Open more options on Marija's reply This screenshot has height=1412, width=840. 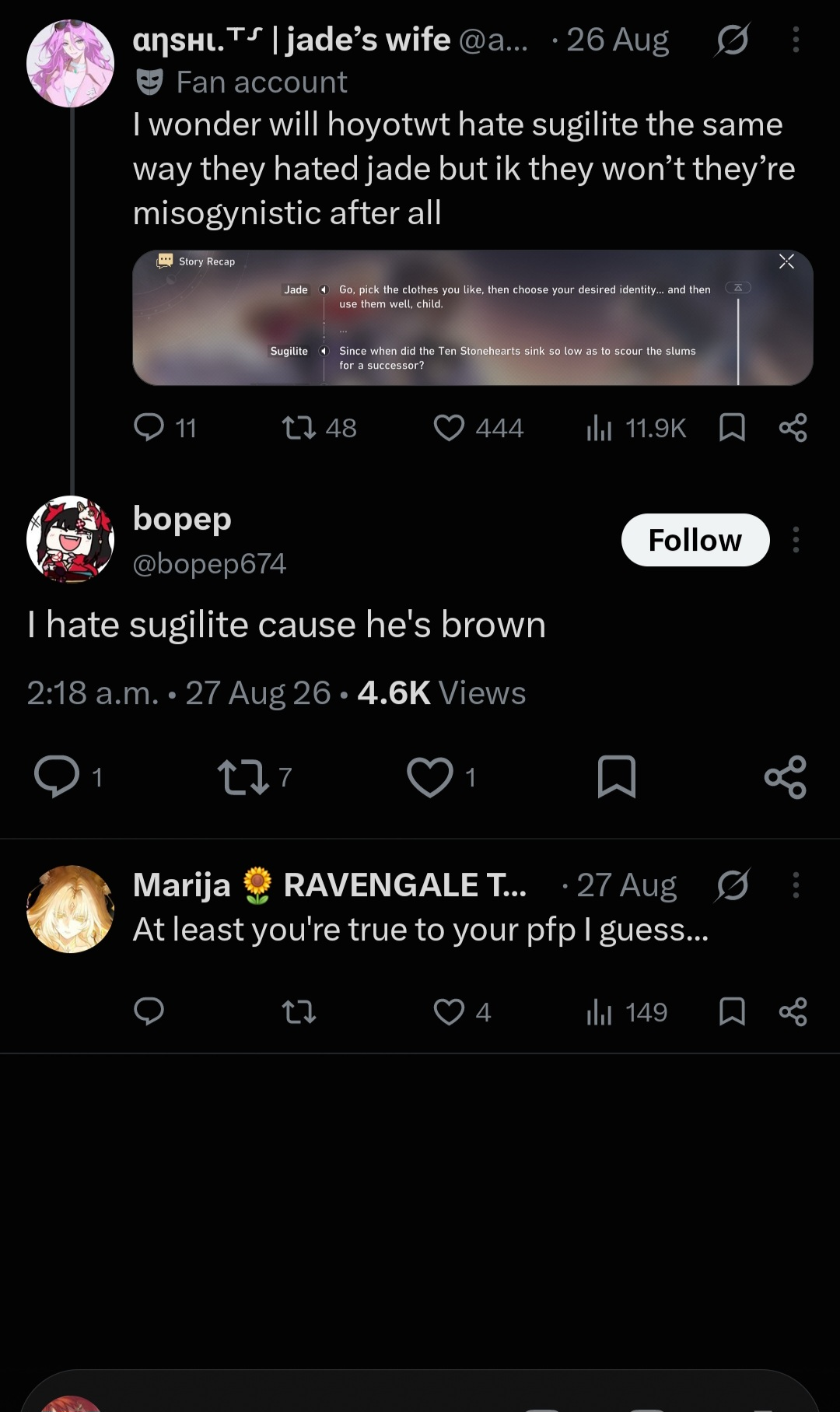click(x=796, y=885)
